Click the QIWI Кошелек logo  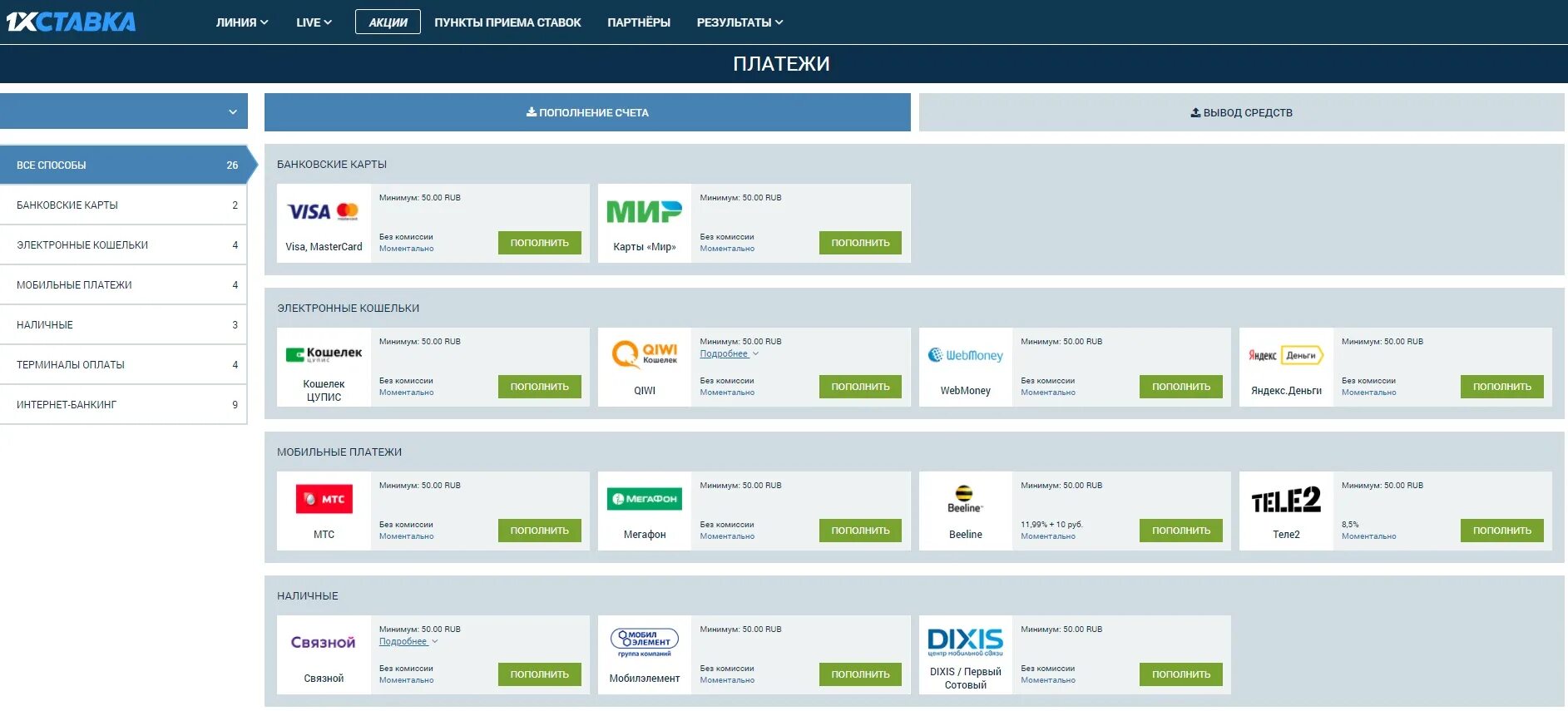point(644,353)
